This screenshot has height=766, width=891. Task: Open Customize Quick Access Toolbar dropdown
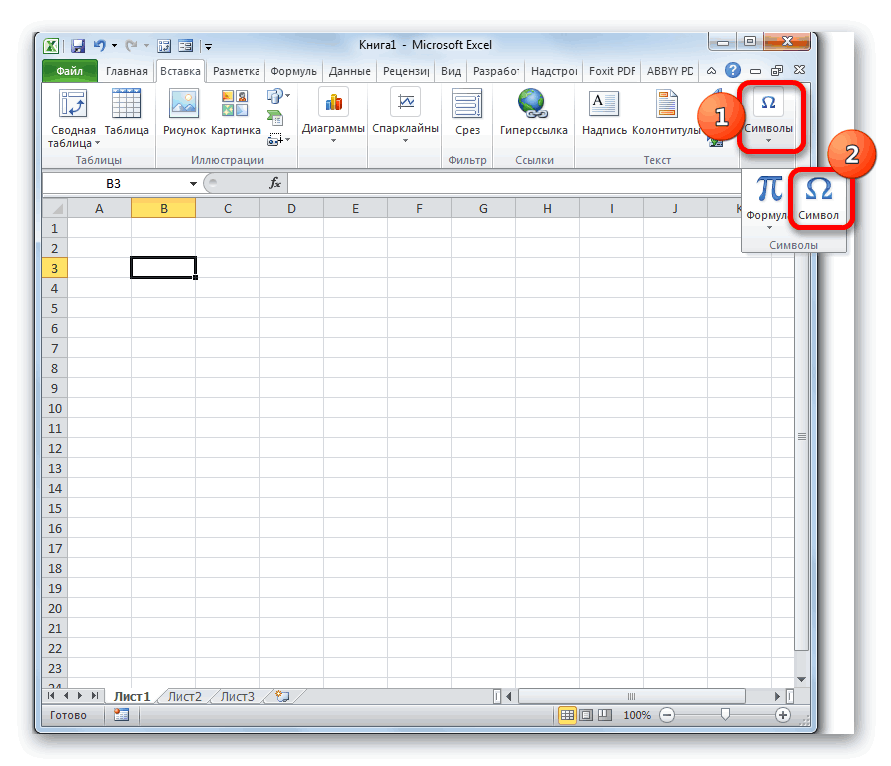(x=209, y=47)
